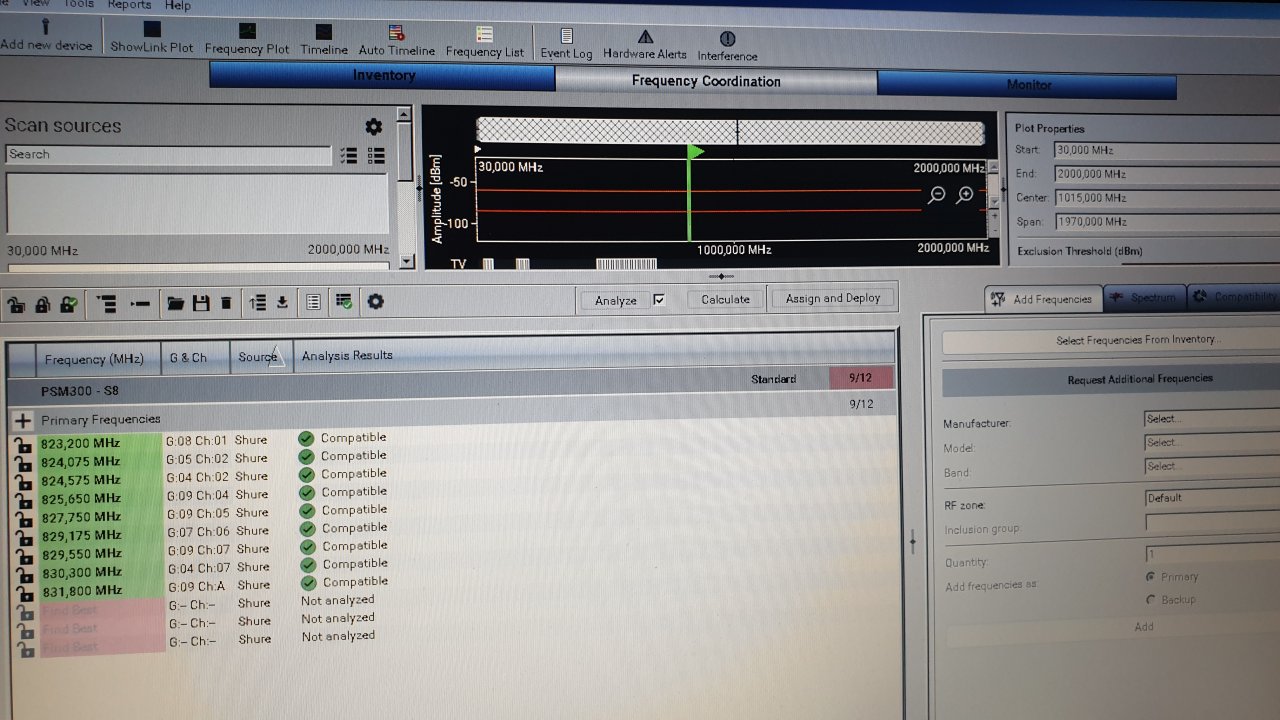Open the Inclusion group dropdown
The height and width of the screenshot is (720, 1280).
pyautogui.click(x=1212, y=522)
